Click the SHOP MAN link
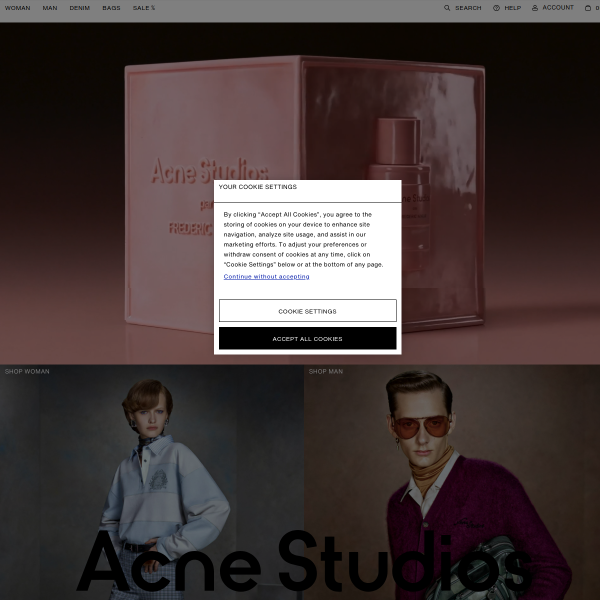600x600 pixels. tap(326, 372)
